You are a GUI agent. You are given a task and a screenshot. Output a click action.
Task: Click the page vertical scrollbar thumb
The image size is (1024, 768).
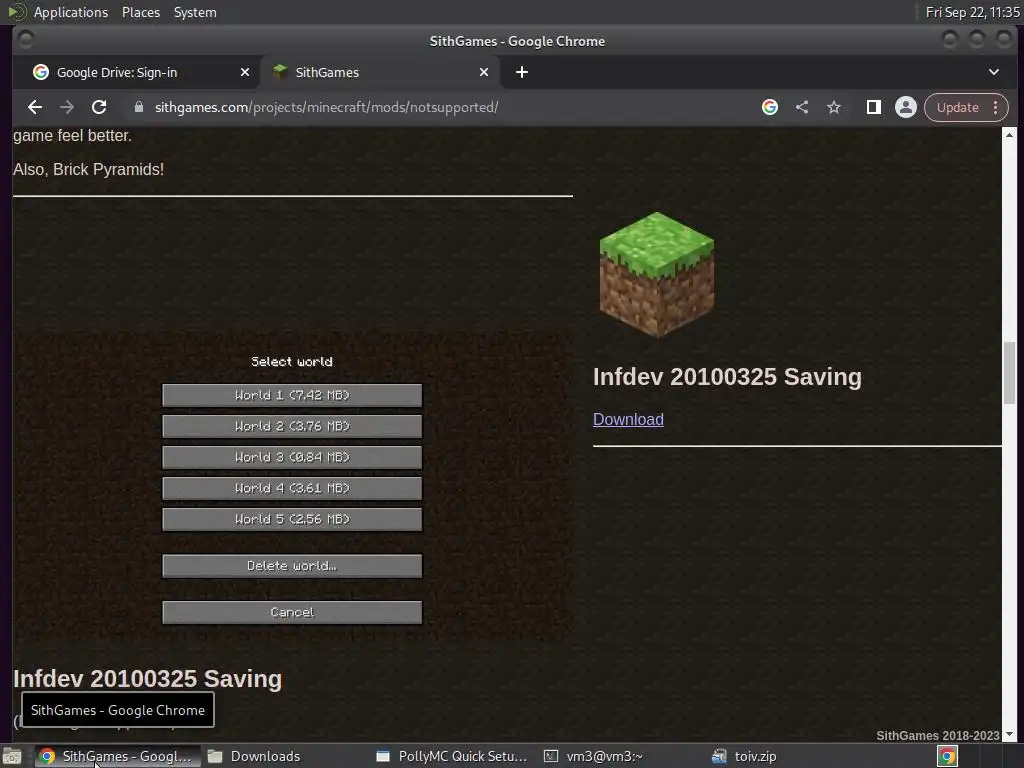(1010, 372)
